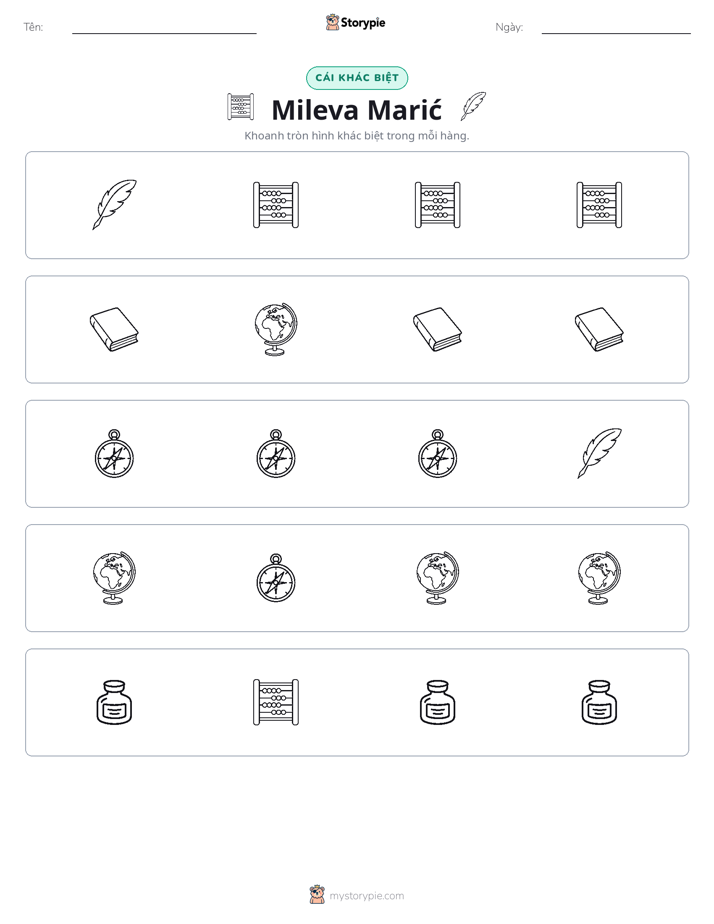Click the last abacus in first row

(x=599, y=204)
